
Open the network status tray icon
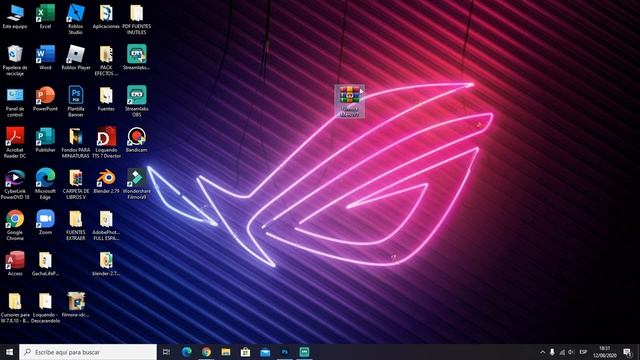[x=562, y=352]
